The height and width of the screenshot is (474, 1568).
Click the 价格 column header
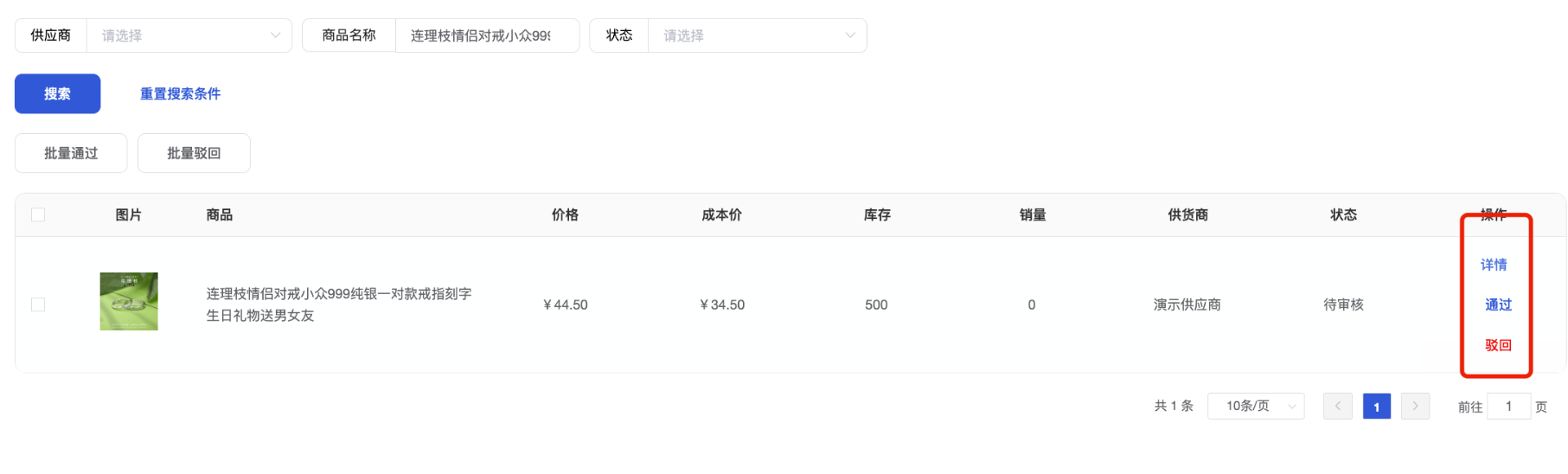pos(565,215)
